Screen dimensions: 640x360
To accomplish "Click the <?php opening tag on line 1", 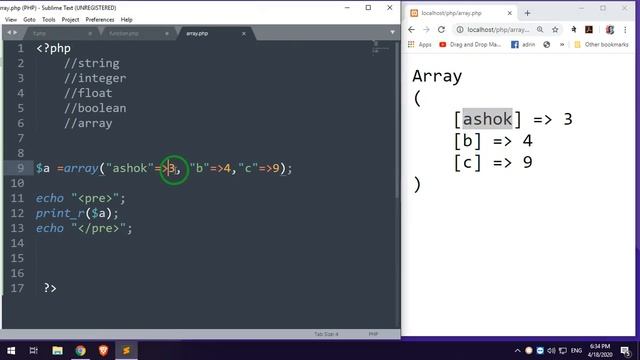I will pos(53,49).
